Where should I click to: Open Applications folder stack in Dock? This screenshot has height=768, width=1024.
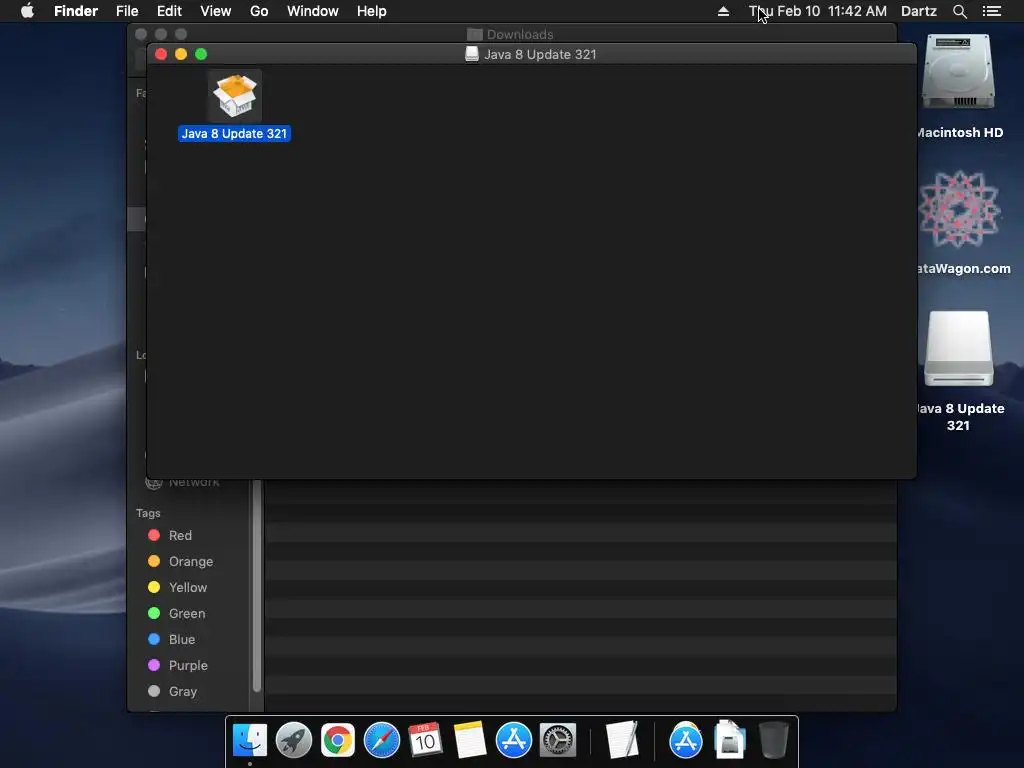point(686,740)
